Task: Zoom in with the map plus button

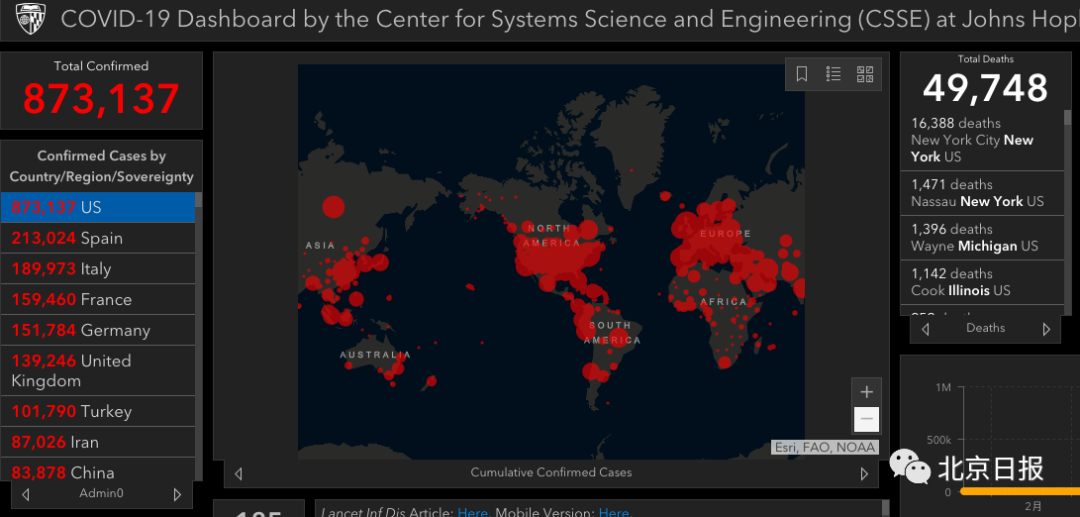Action: click(x=866, y=392)
